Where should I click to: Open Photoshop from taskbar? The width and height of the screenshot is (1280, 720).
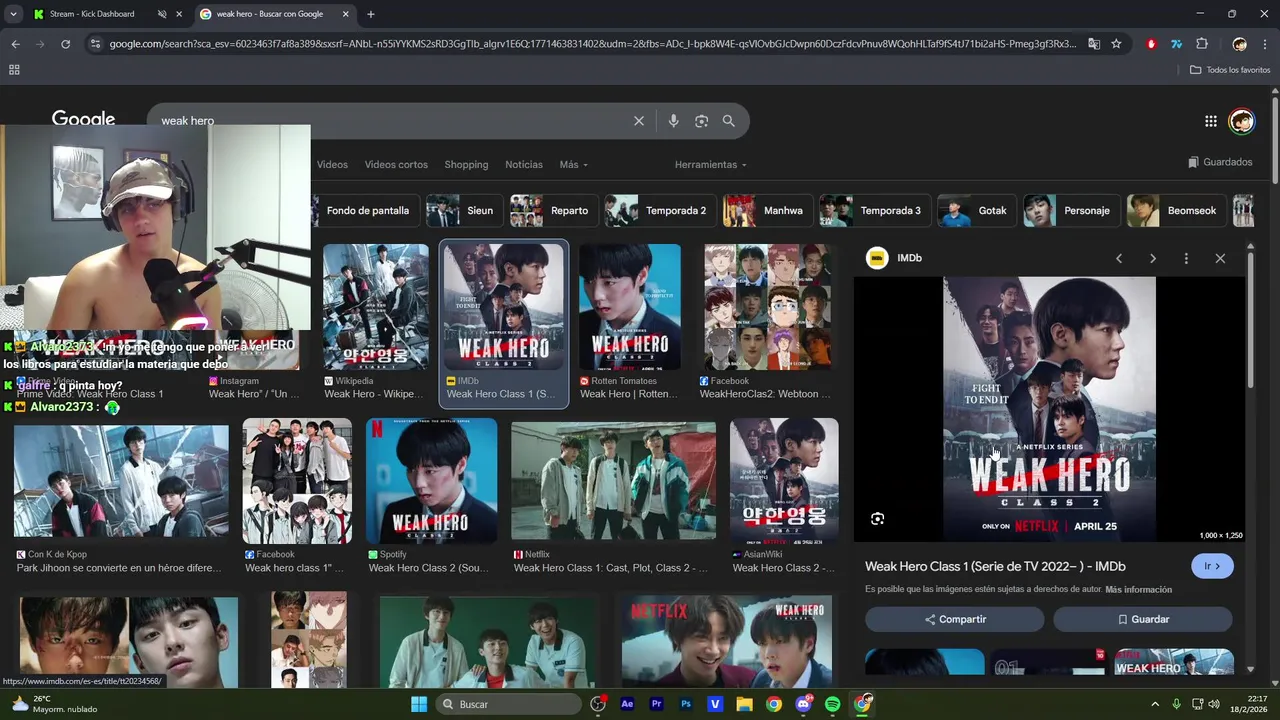[x=685, y=704]
